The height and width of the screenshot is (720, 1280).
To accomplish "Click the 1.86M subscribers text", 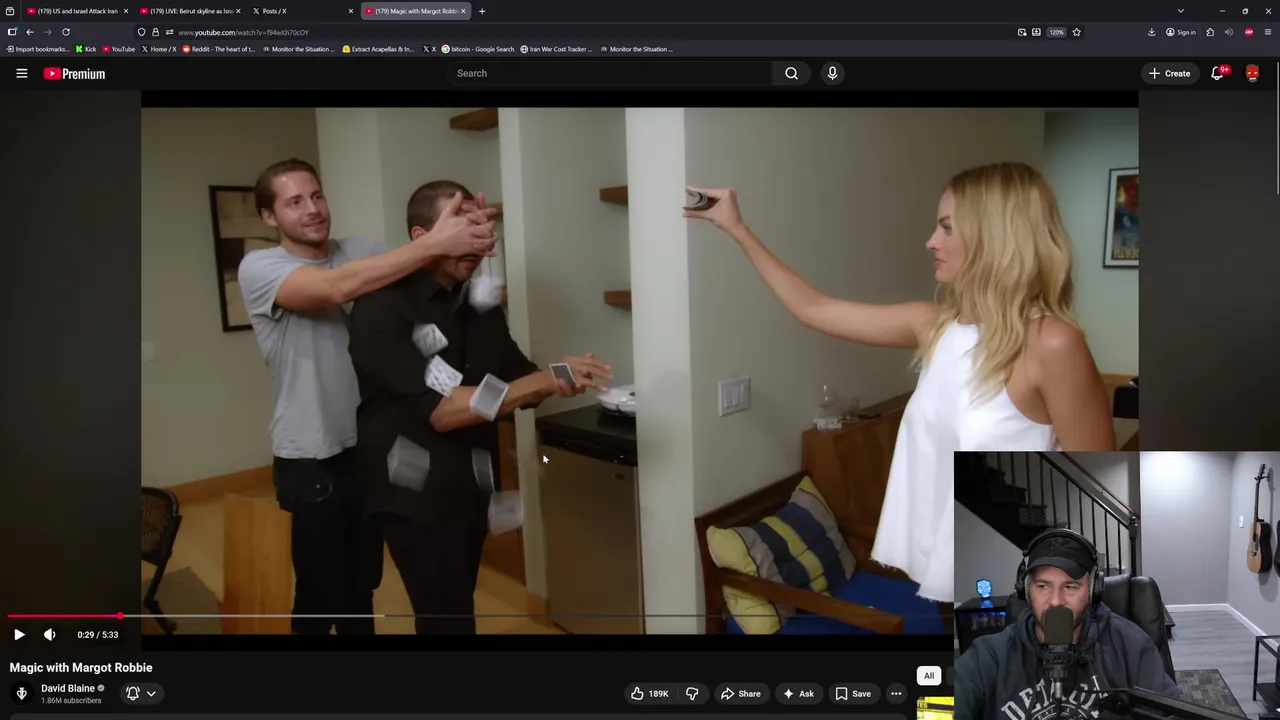I will click(71, 701).
